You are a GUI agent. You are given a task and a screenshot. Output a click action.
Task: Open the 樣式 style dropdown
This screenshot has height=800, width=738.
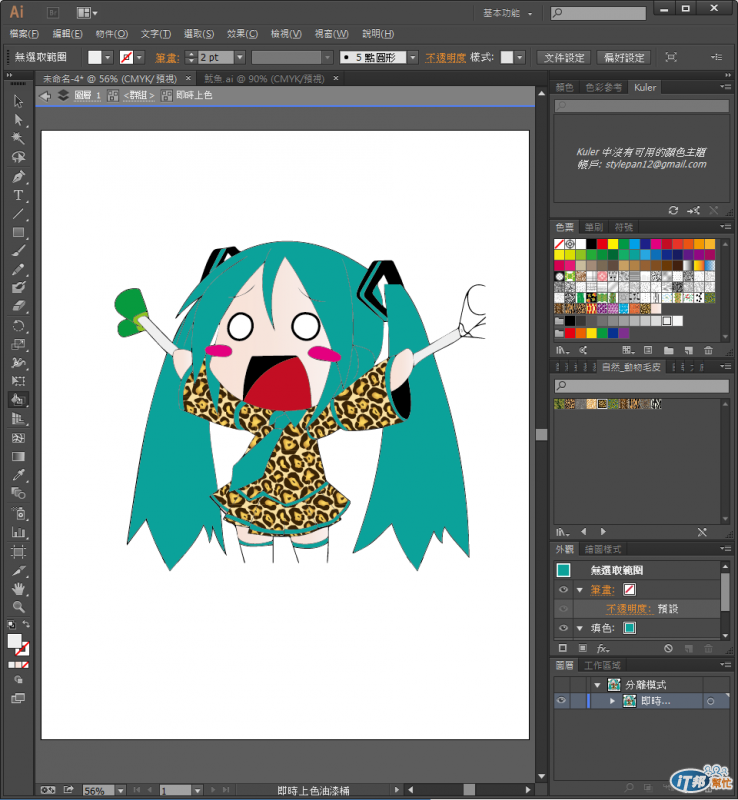click(520, 58)
